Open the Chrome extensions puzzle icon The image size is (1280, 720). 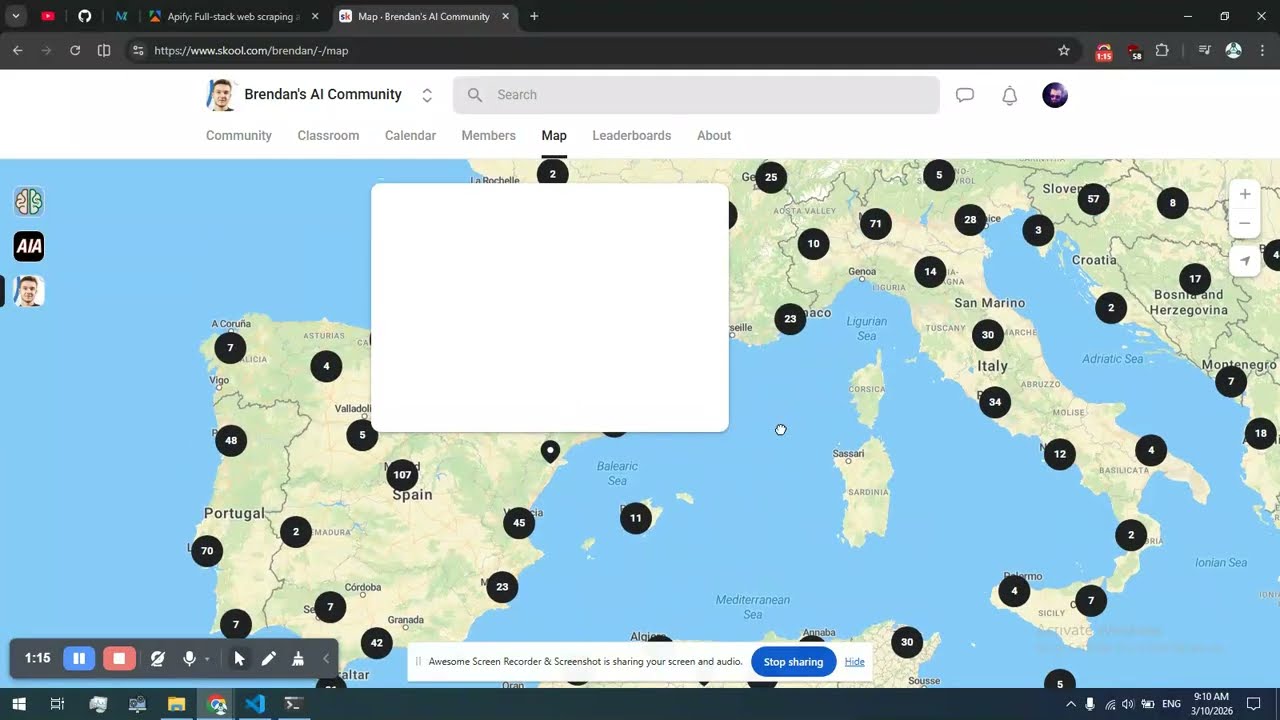tap(1162, 50)
